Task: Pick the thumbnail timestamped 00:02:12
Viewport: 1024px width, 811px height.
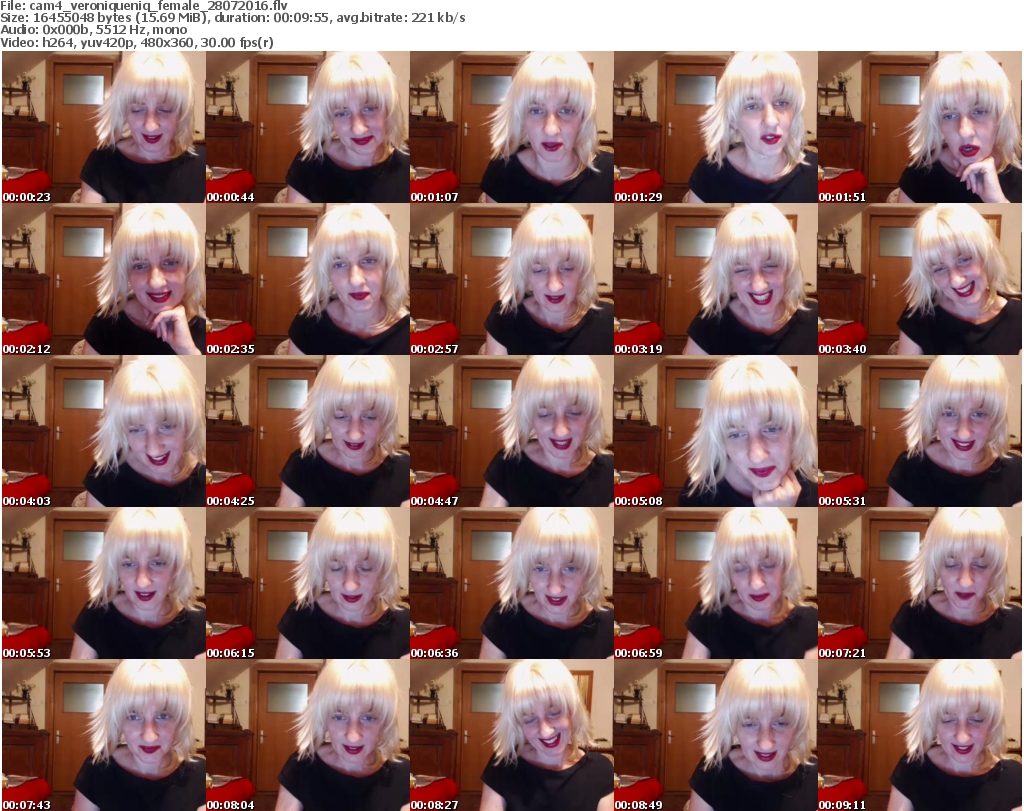Action: tap(104, 279)
